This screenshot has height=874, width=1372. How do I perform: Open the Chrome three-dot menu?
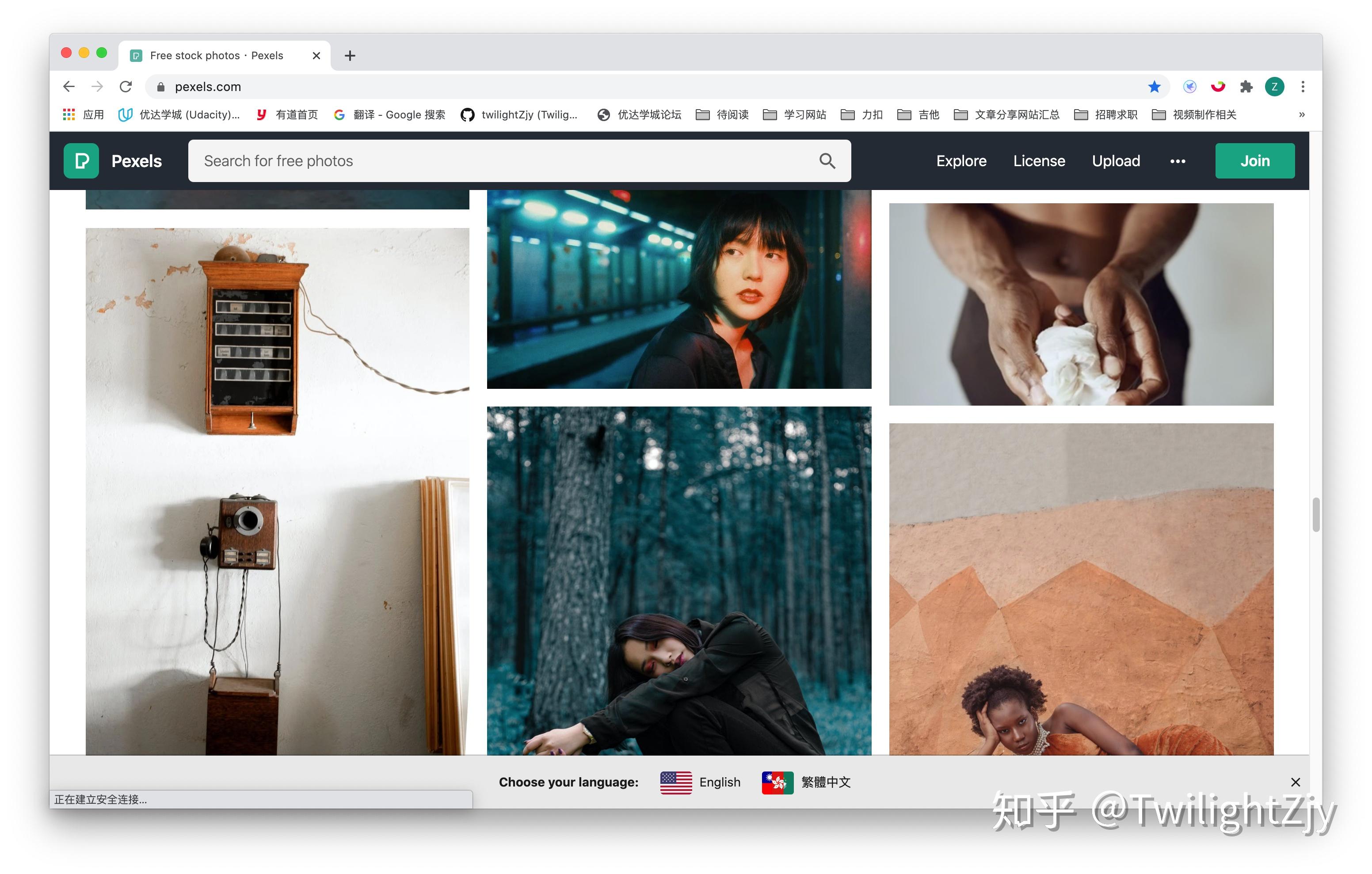[1302, 87]
